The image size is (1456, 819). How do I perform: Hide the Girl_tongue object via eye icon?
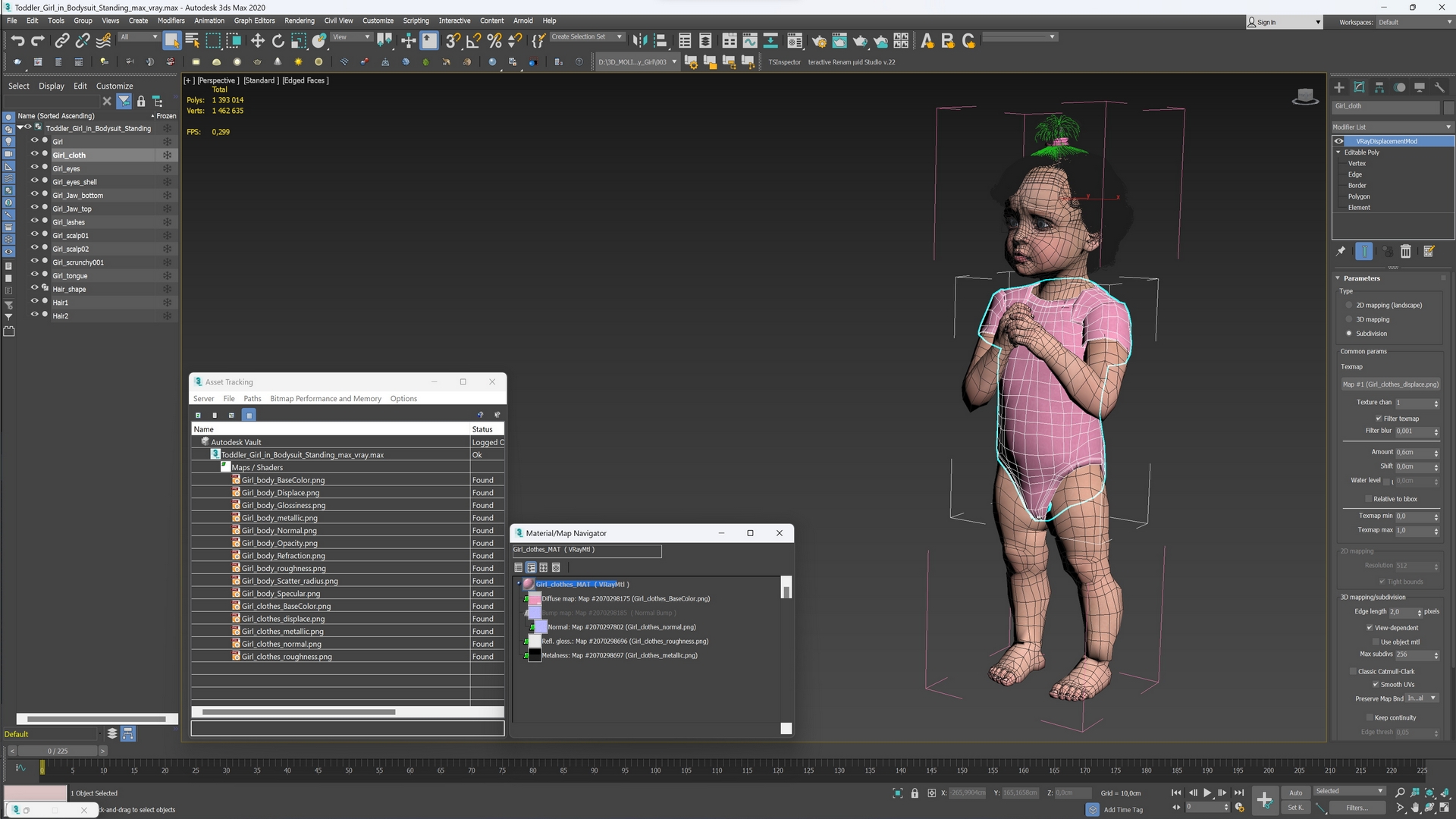(34, 275)
